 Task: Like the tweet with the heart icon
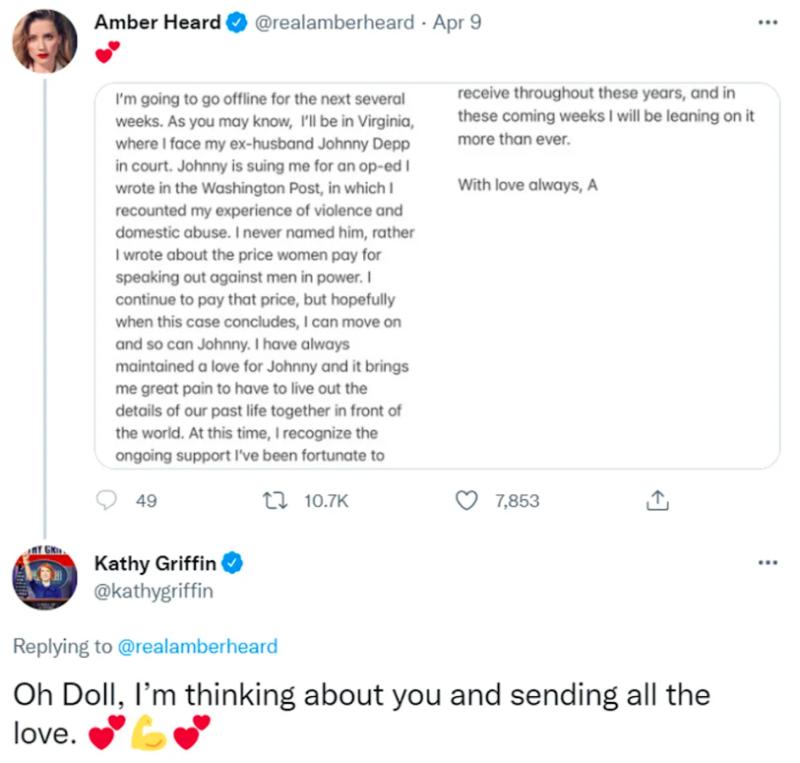point(467,501)
